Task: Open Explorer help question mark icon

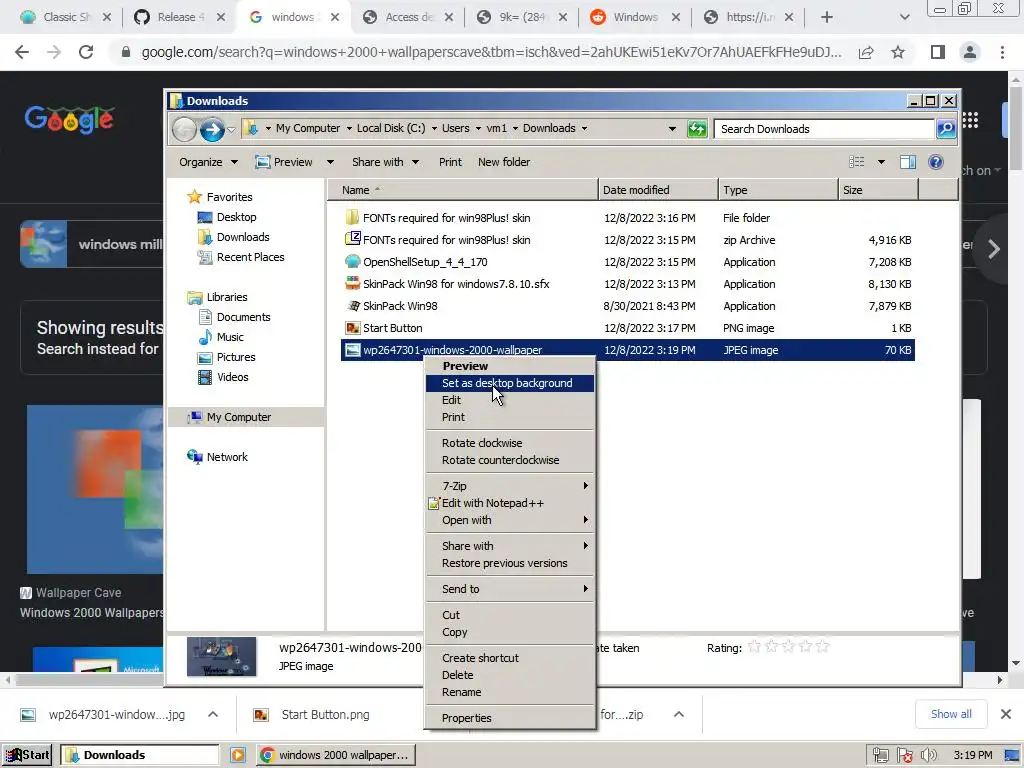Action: (936, 162)
